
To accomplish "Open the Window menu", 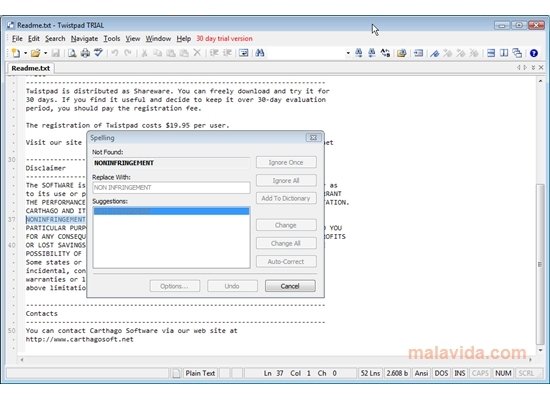I will tap(158, 39).
